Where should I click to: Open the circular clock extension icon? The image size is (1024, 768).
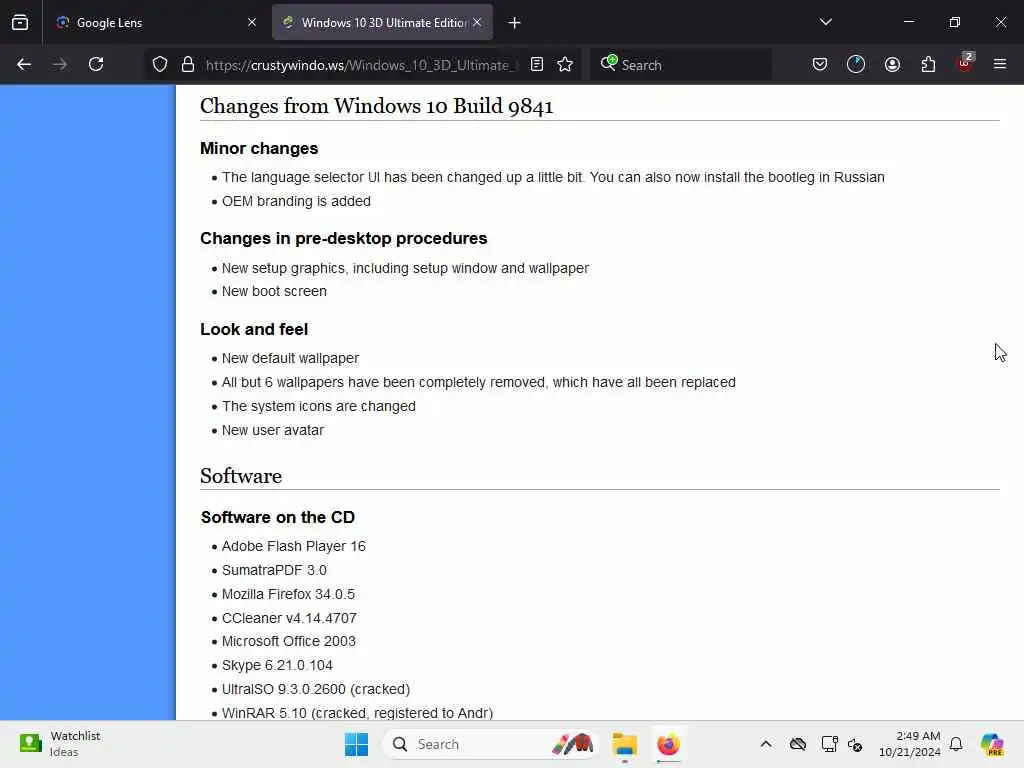click(x=856, y=64)
